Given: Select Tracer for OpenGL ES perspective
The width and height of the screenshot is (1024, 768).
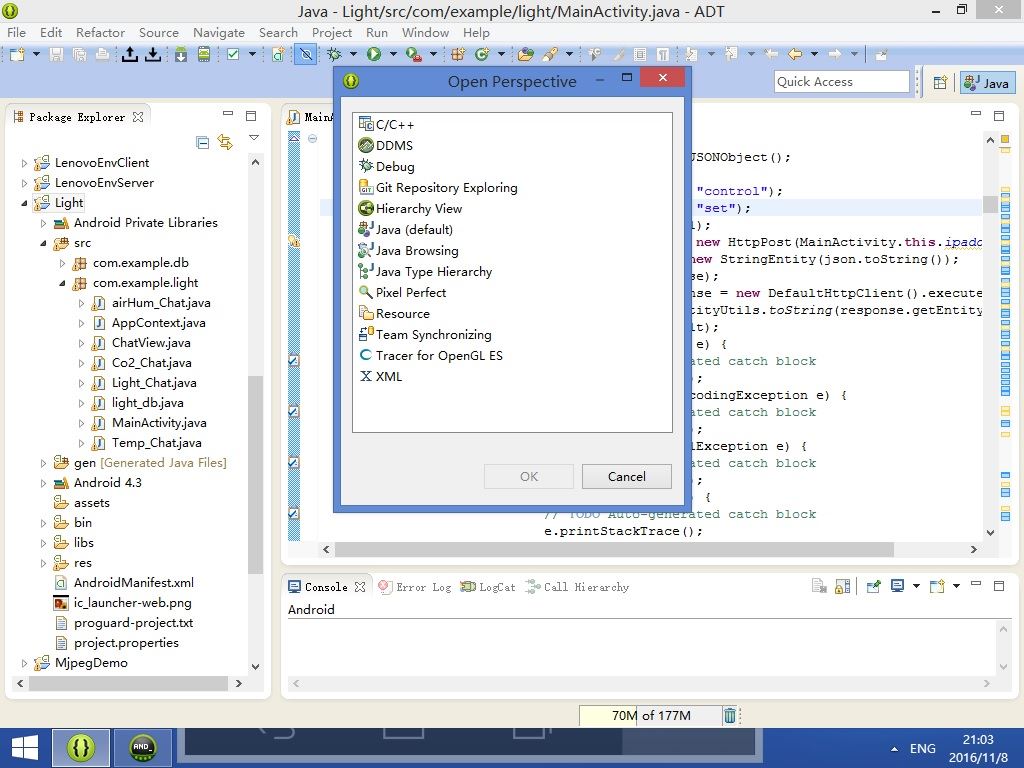Looking at the screenshot, I should [x=431, y=356].
